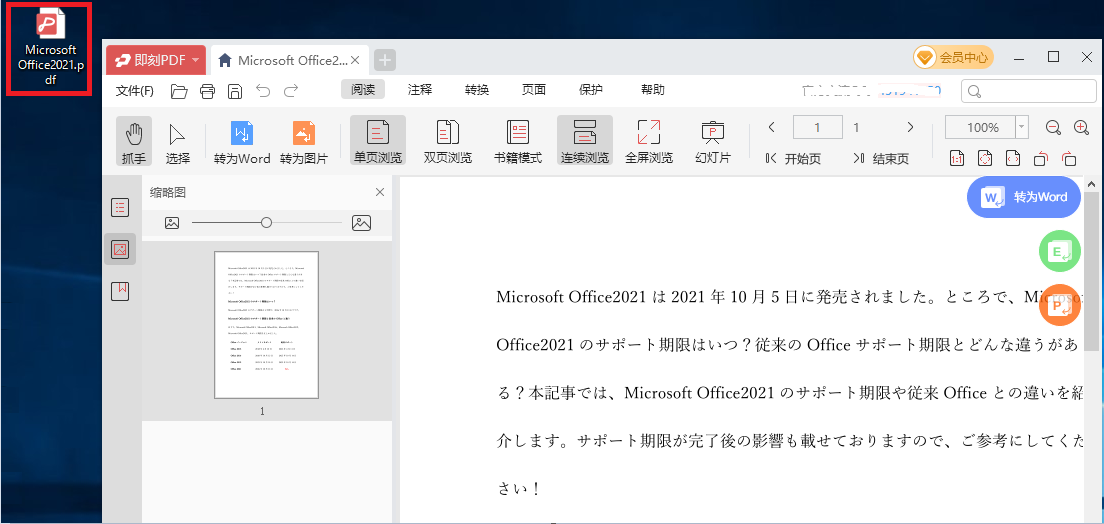Select the Hand (抓手) tool
This screenshot has width=1104, height=524.
pyautogui.click(x=134, y=141)
